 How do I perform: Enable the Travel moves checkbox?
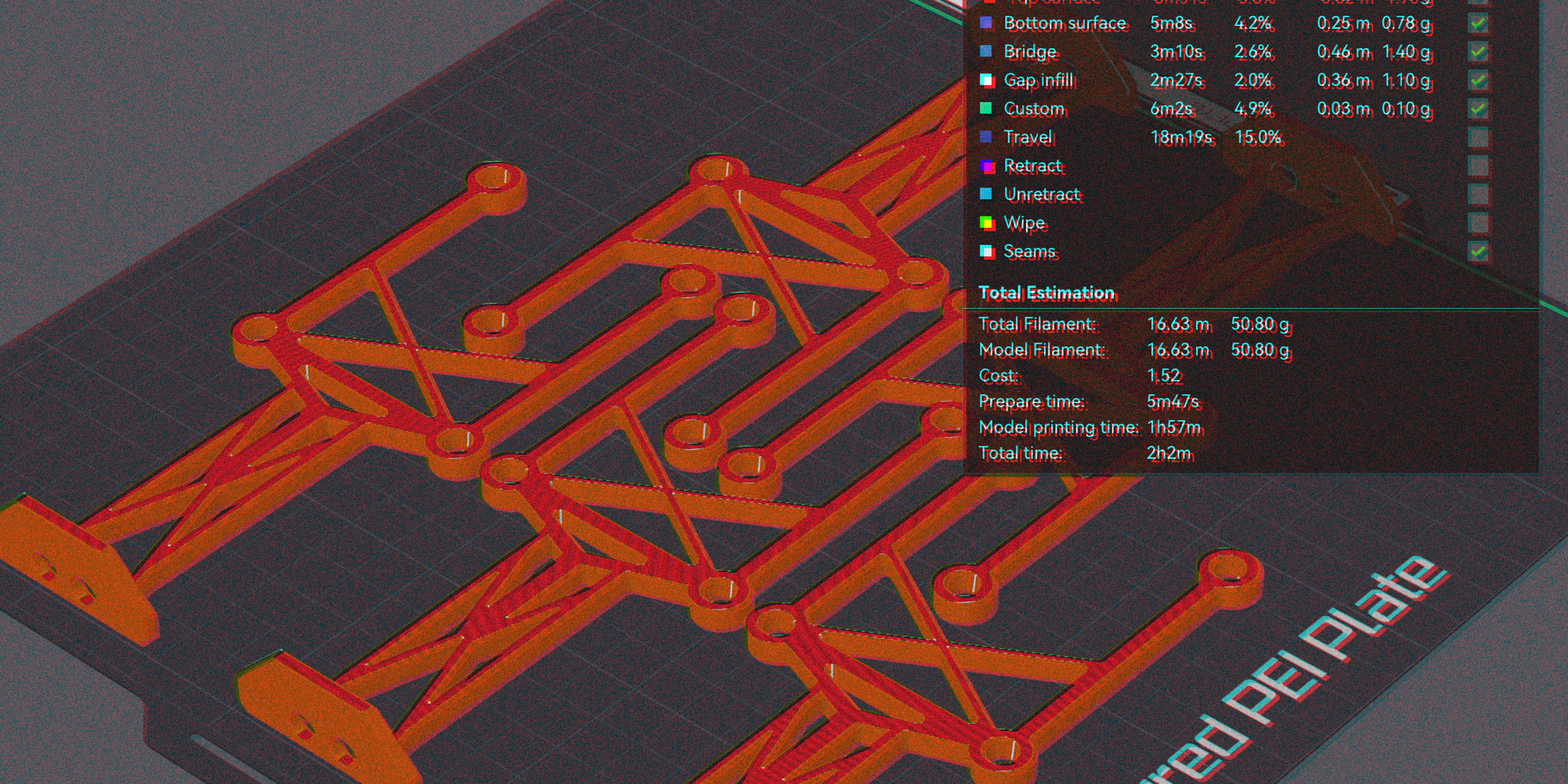tap(1478, 137)
